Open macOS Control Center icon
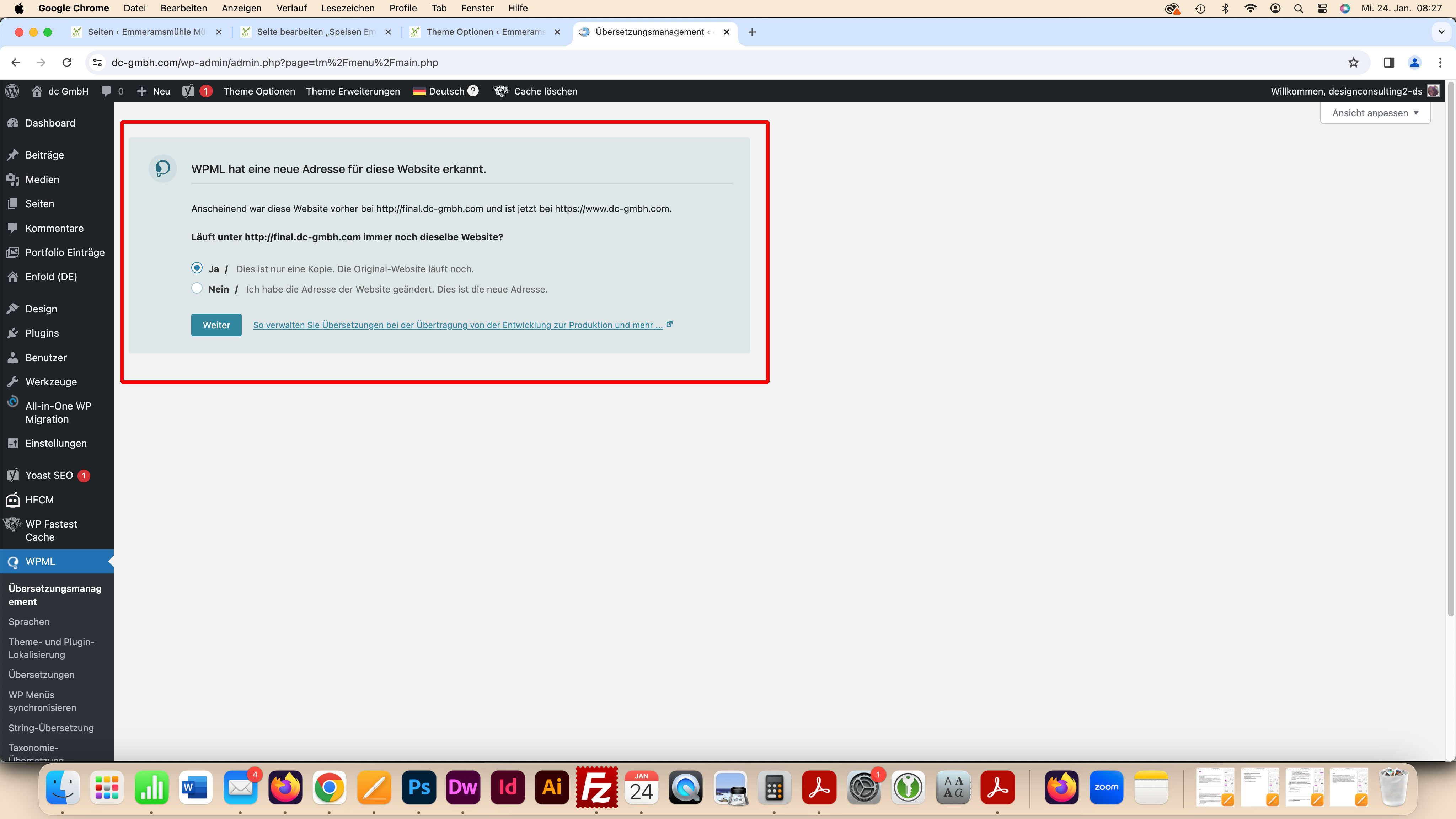The width and height of the screenshot is (1456, 819). (1322, 8)
